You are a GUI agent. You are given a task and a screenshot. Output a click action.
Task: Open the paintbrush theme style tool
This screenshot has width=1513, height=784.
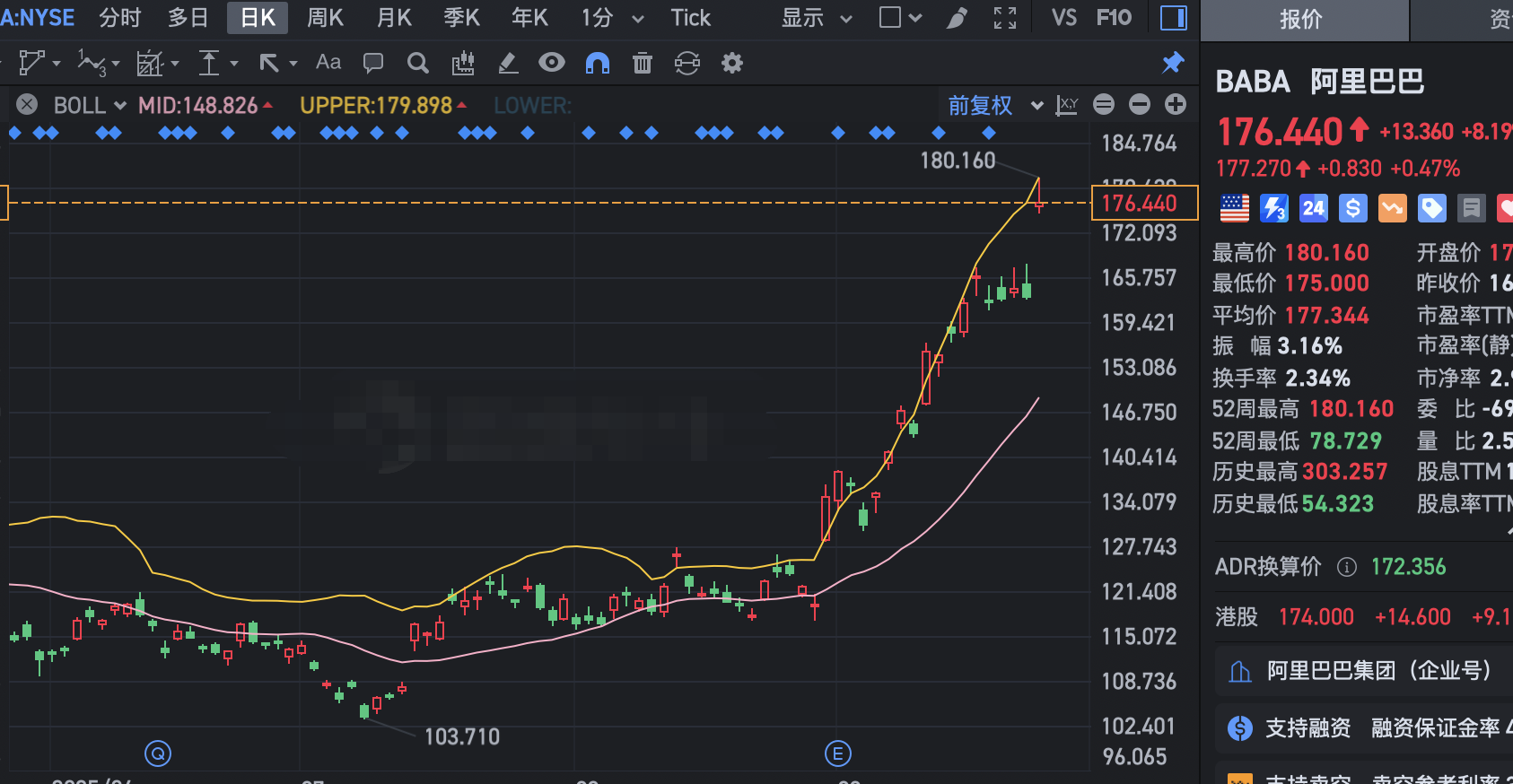[x=958, y=18]
